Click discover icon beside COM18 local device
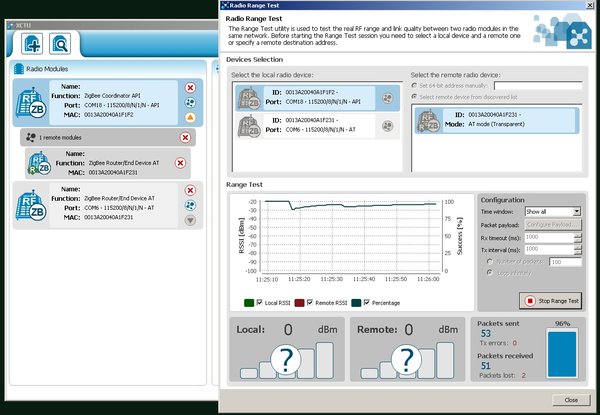 [388, 98]
